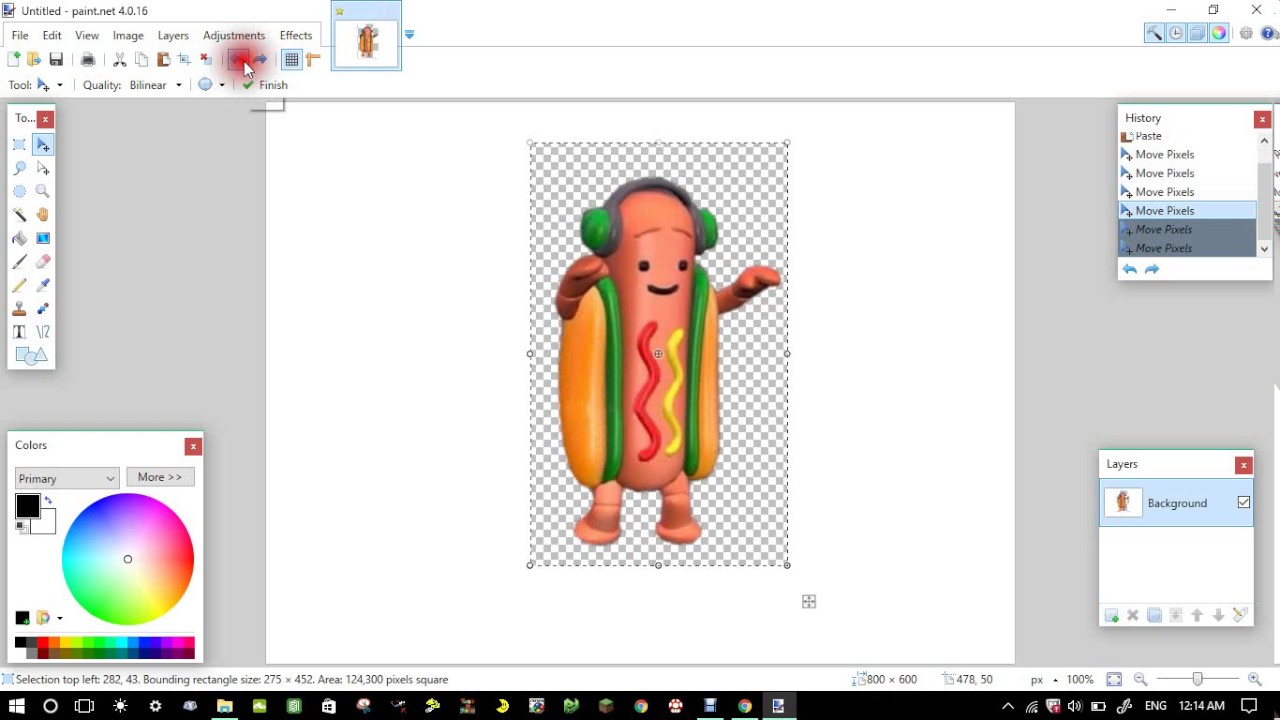Click the Print toolbar icon
Image resolution: width=1280 pixels, height=720 pixels.
coord(88,60)
